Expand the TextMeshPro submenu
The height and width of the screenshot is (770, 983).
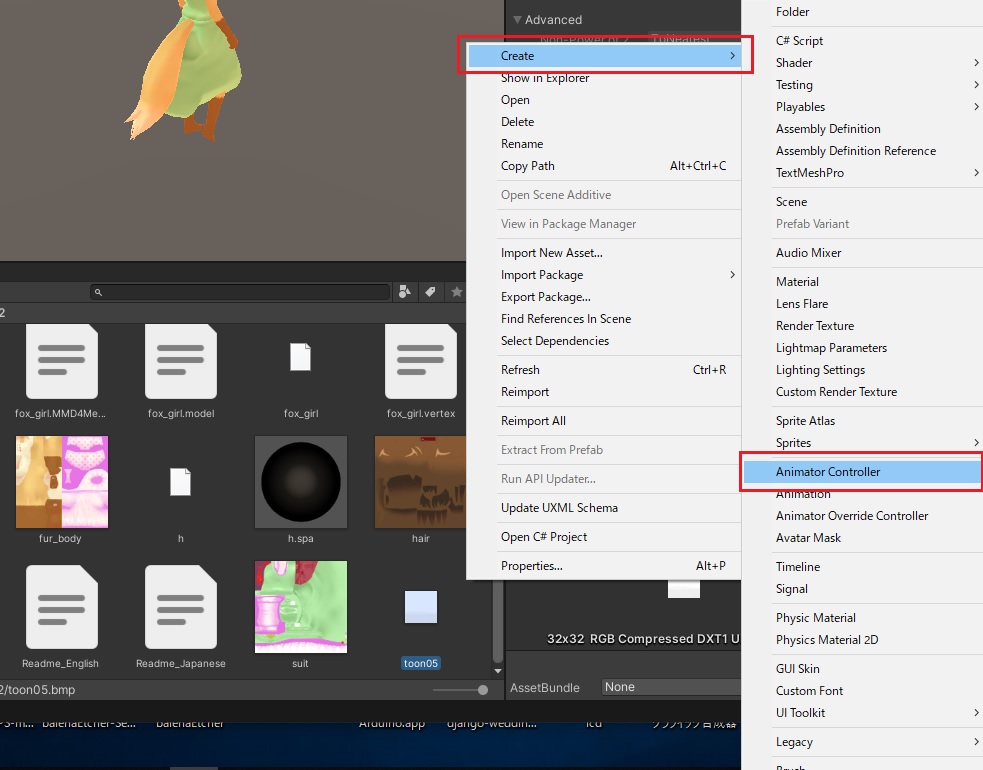pos(862,172)
